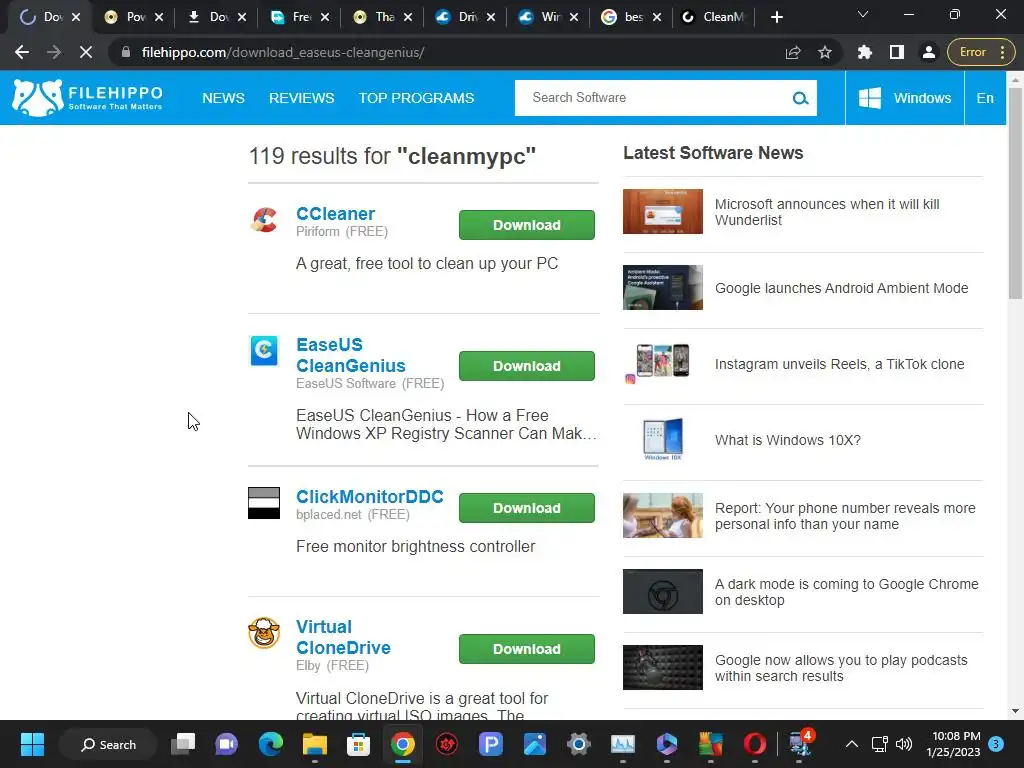Open the Chrome profile avatar icon
Viewport: 1024px width, 768px height.
tap(929, 52)
